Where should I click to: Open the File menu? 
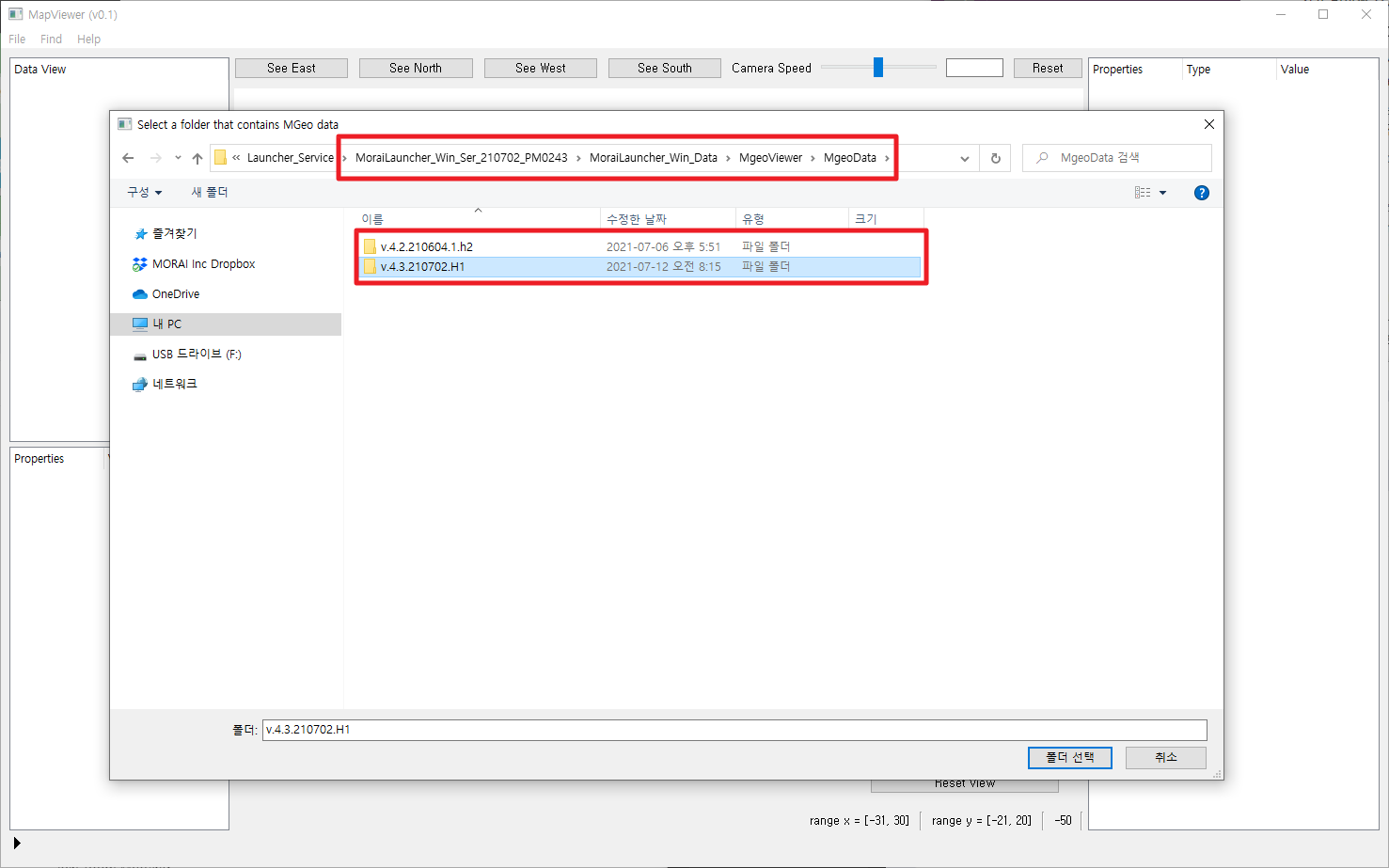click(x=17, y=39)
